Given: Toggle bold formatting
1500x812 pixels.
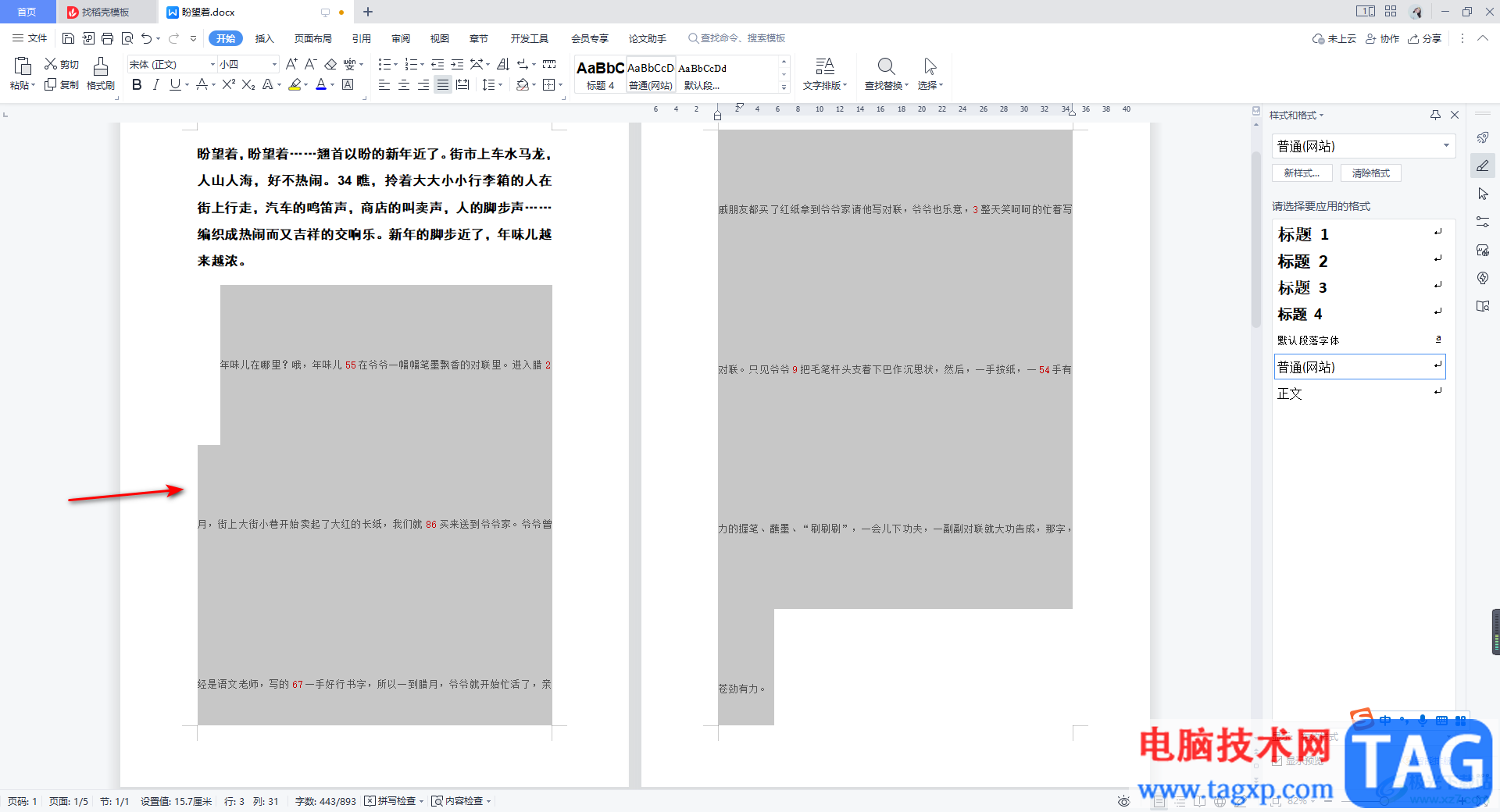Looking at the screenshot, I should click(x=137, y=84).
